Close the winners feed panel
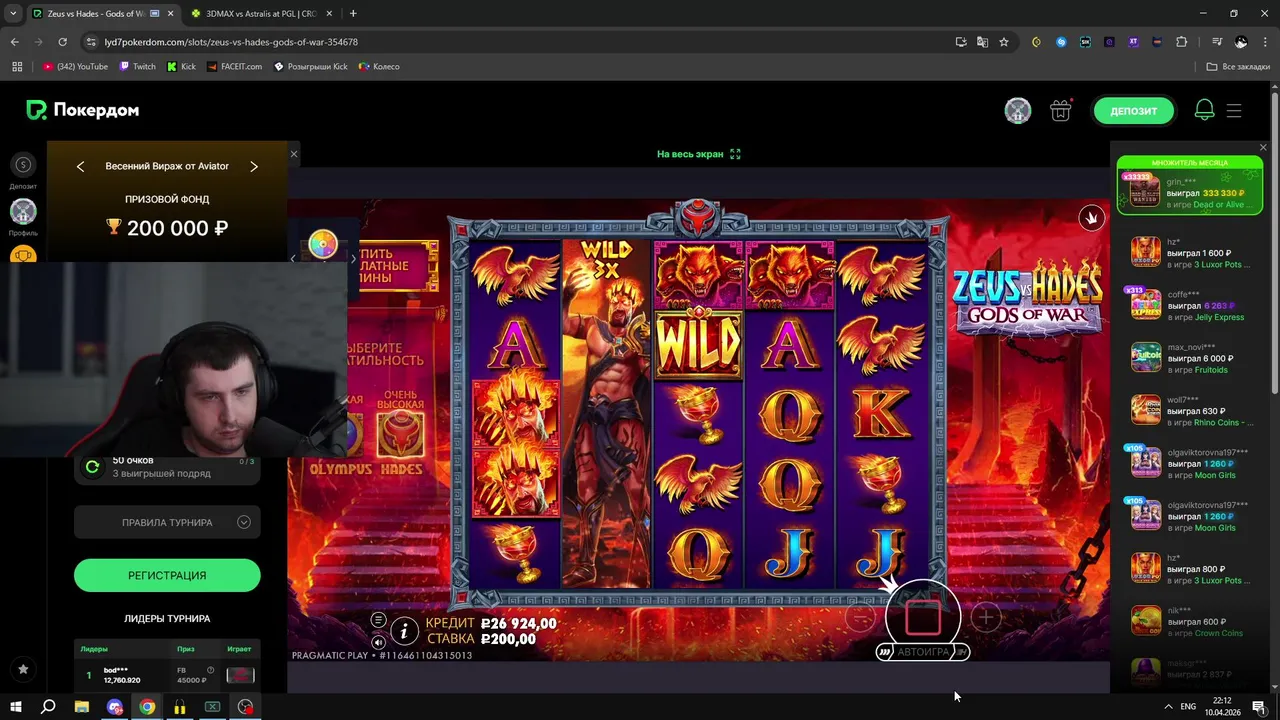 [1263, 148]
